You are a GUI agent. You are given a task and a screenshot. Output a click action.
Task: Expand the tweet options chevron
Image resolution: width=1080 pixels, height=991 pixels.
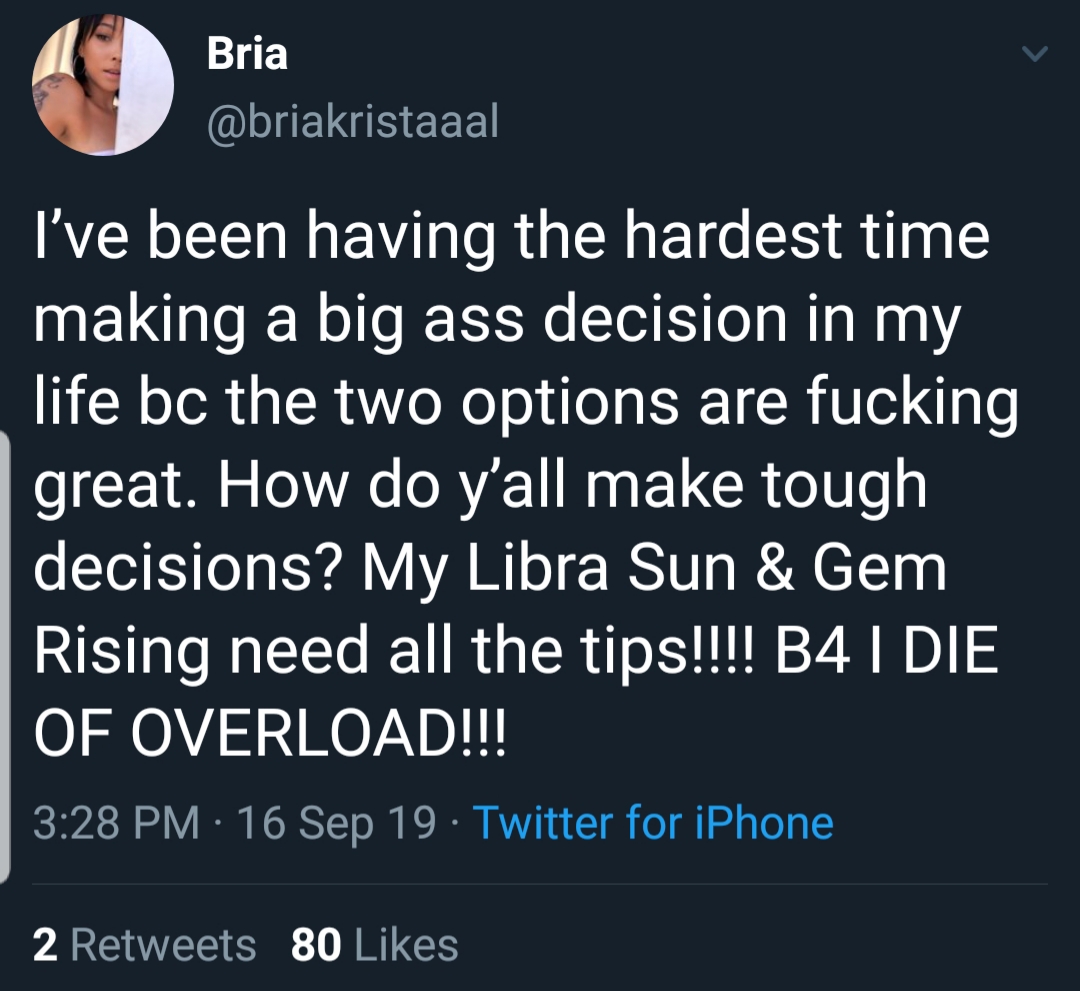pos(1035,54)
